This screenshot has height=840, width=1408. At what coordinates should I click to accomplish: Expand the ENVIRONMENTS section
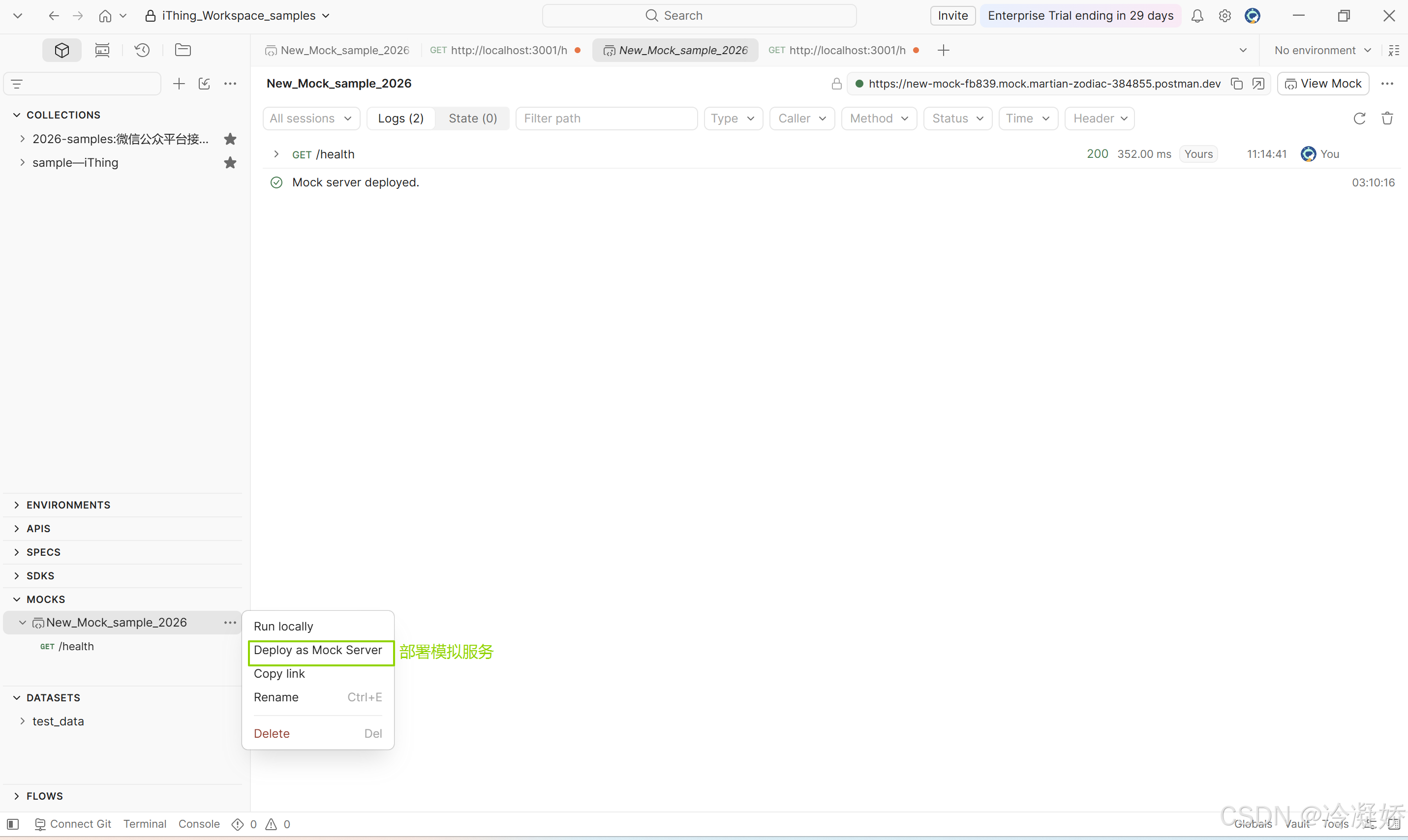point(17,505)
